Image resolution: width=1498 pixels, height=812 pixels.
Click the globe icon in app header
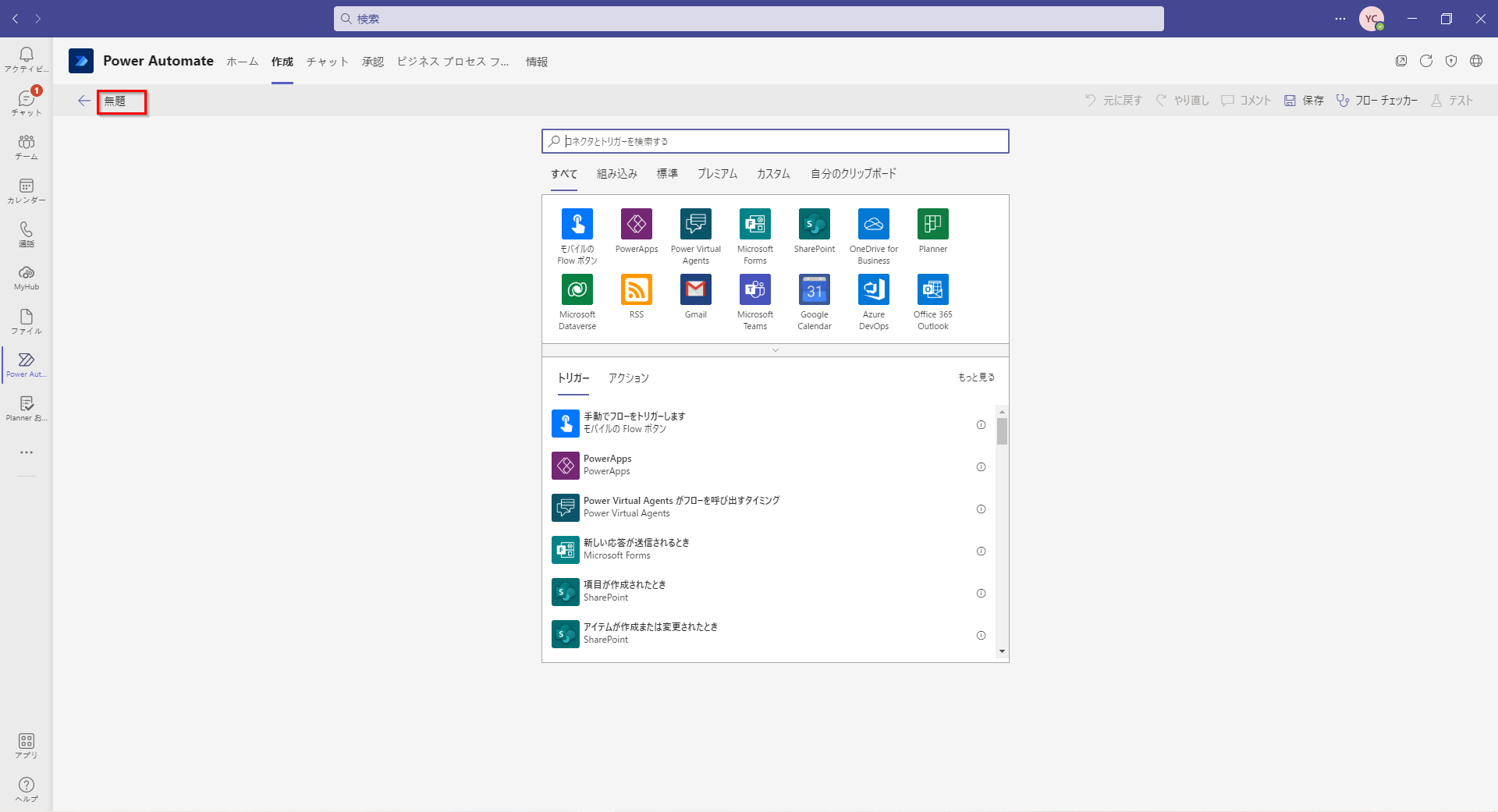(x=1476, y=61)
